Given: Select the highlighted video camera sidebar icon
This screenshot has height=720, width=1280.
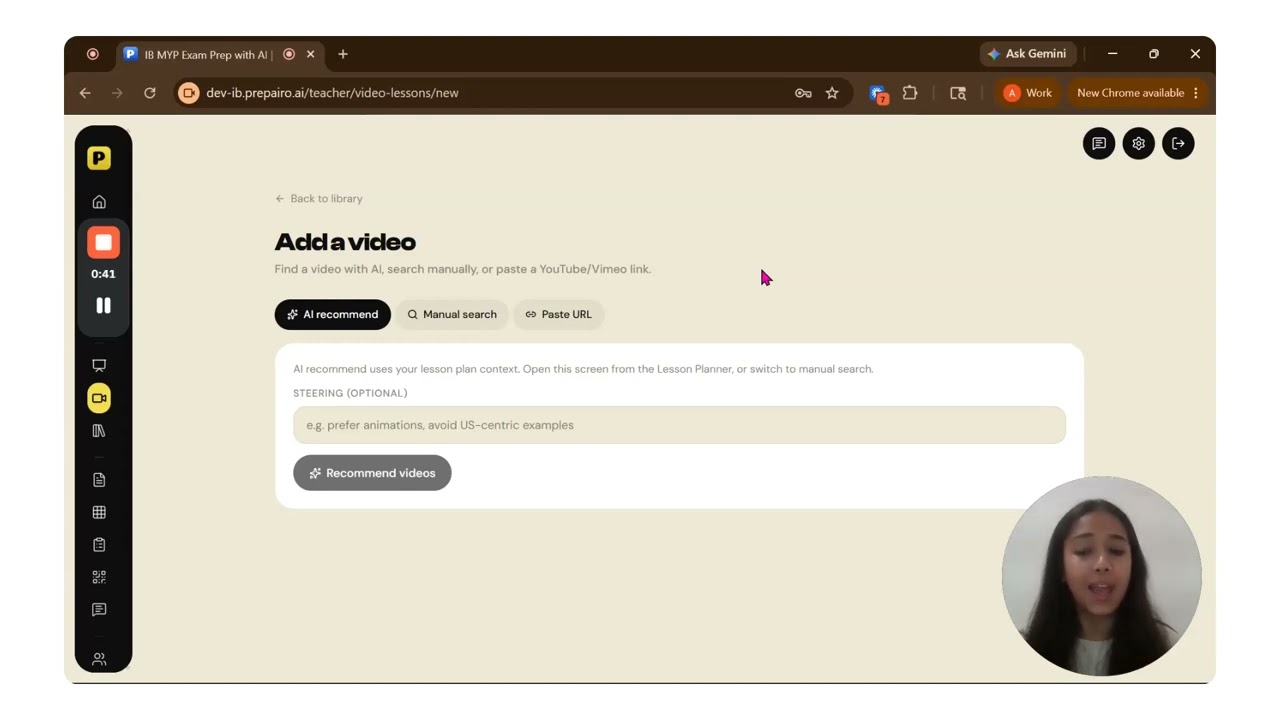Looking at the screenshot, I should click(99, 398).
